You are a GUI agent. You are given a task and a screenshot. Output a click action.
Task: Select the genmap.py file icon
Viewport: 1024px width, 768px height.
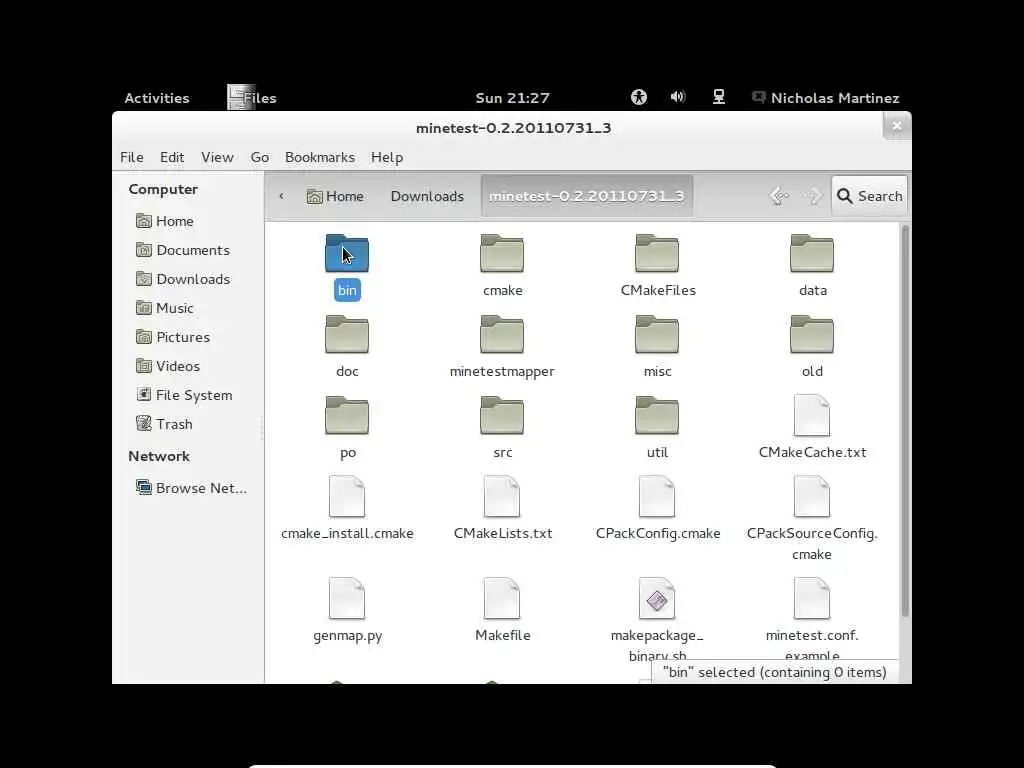coord(347,598)
